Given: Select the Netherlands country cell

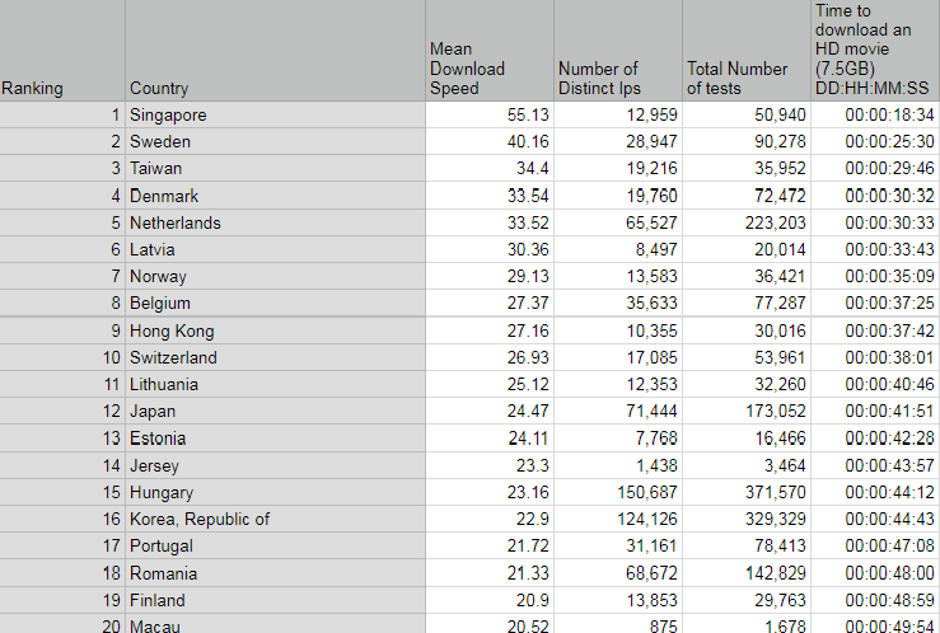Looking at the screenshot, I should point(275,222).
